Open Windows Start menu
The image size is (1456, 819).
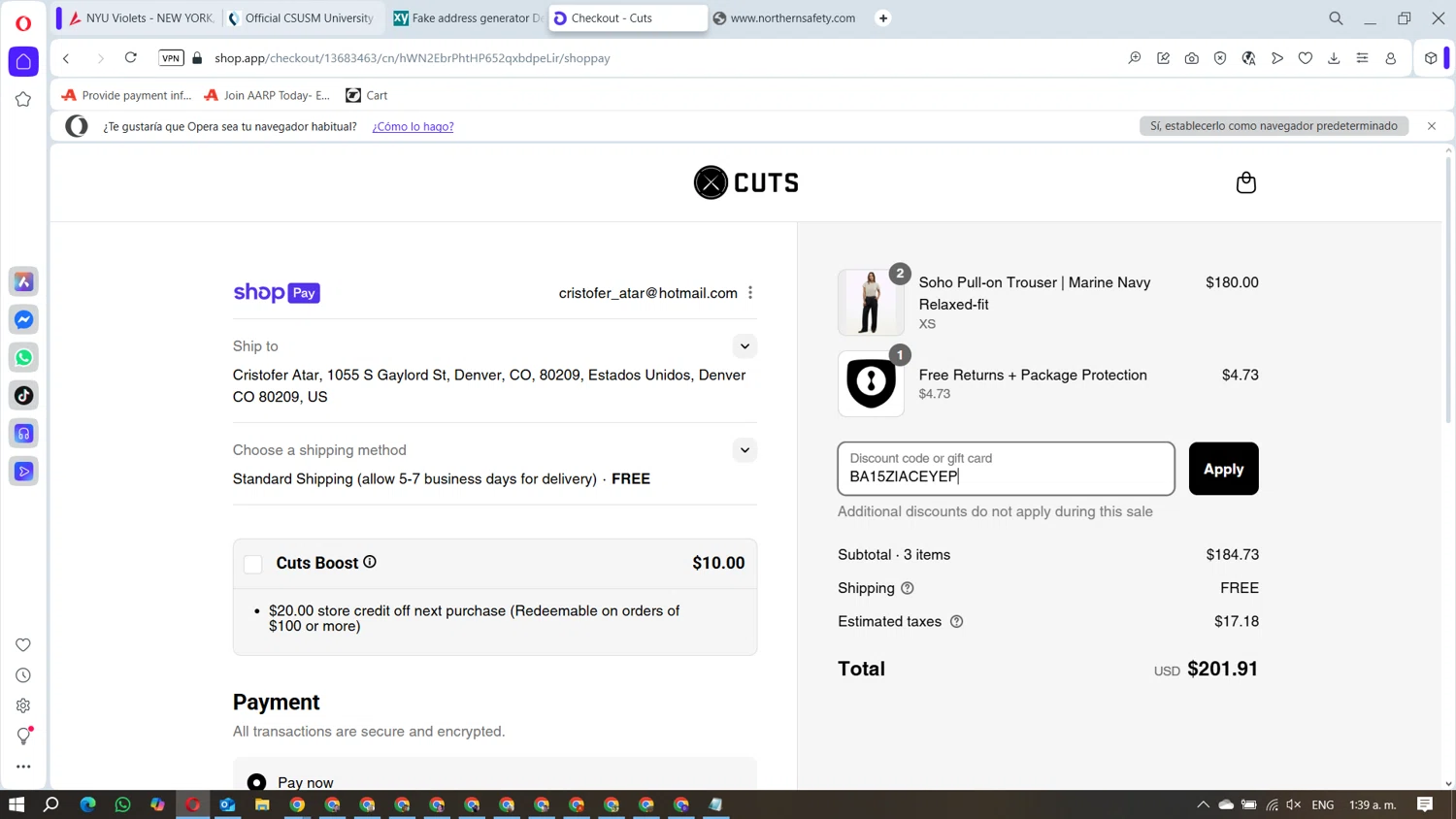(x=17, y=804)
